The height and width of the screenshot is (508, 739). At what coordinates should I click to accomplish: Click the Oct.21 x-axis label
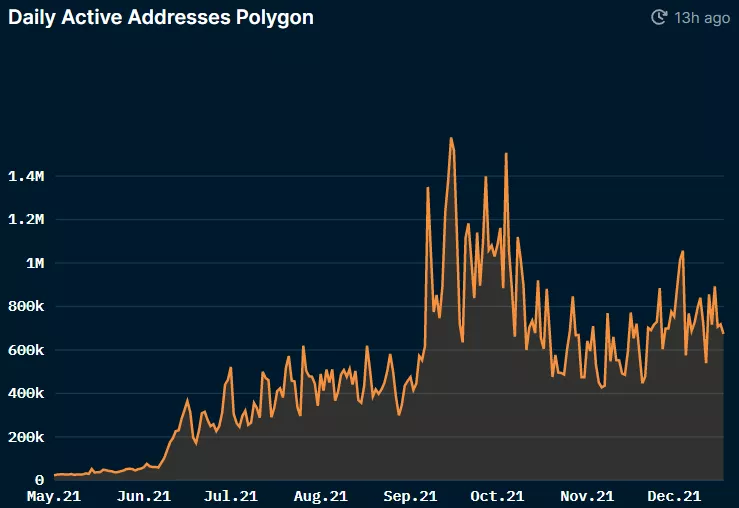[x=497, y=496]
